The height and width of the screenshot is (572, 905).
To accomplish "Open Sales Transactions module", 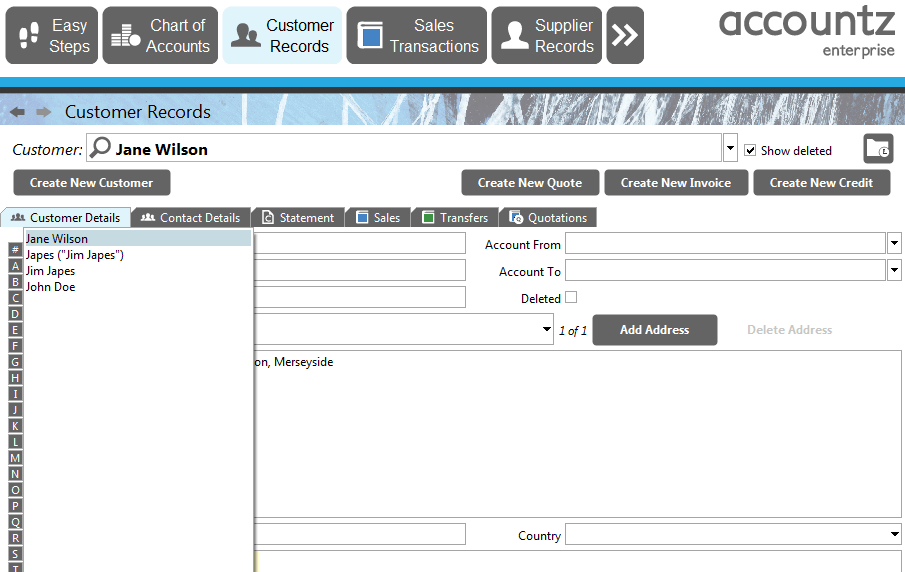I will pyautogui.click(x=417, y=35).
